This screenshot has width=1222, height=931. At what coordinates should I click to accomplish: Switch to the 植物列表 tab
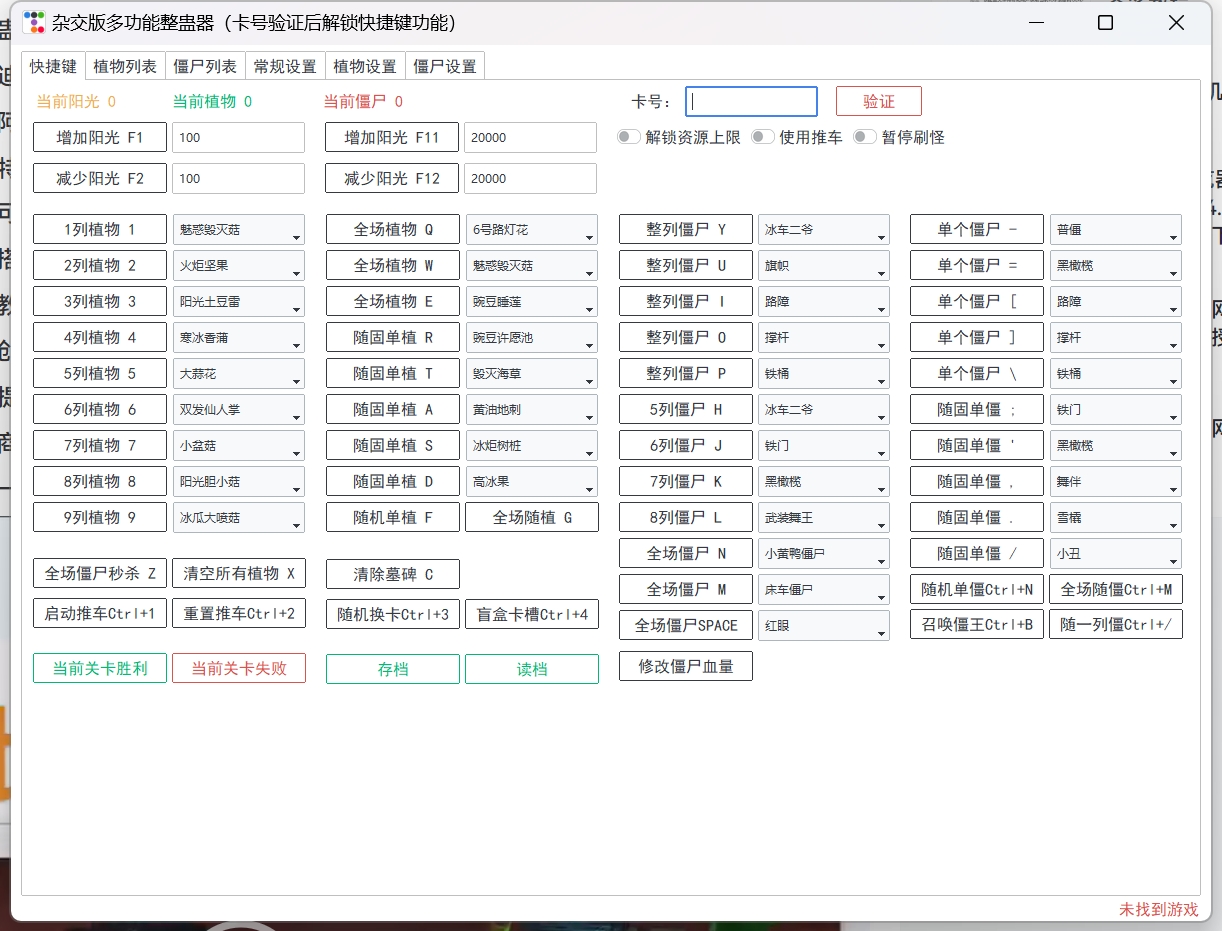(x=124, y=66)
